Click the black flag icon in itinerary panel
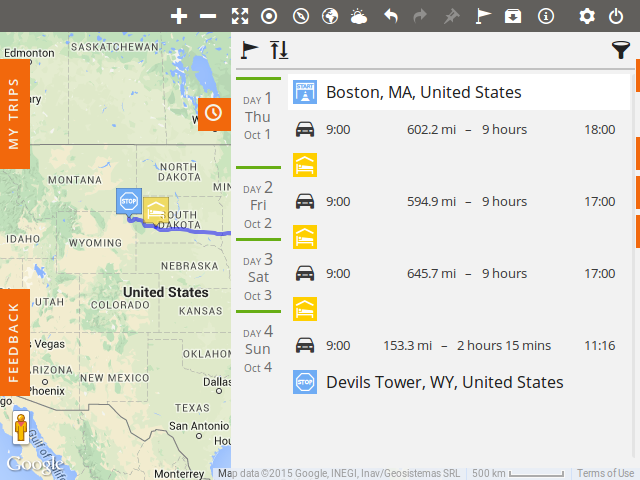Screen dimensions: 640x480 [x=249, y=50]
